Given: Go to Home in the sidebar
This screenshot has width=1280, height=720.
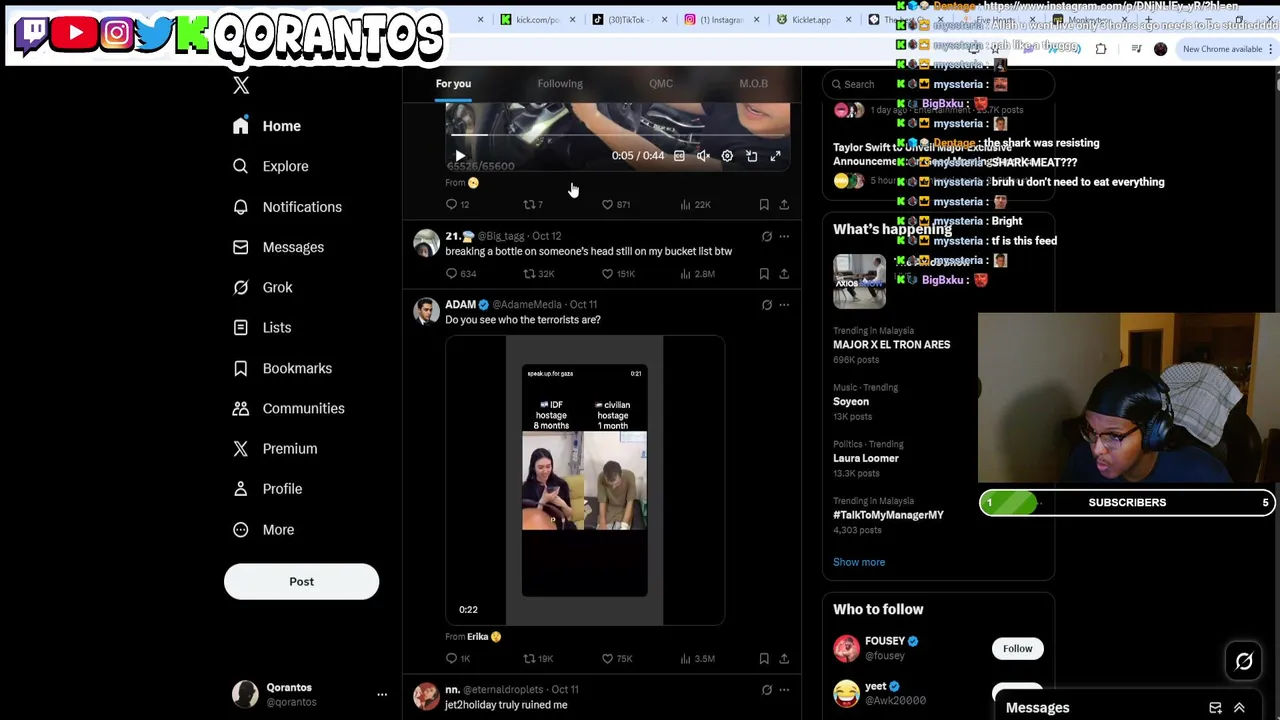Looking at the screenshot, I should tap(267, 126).
